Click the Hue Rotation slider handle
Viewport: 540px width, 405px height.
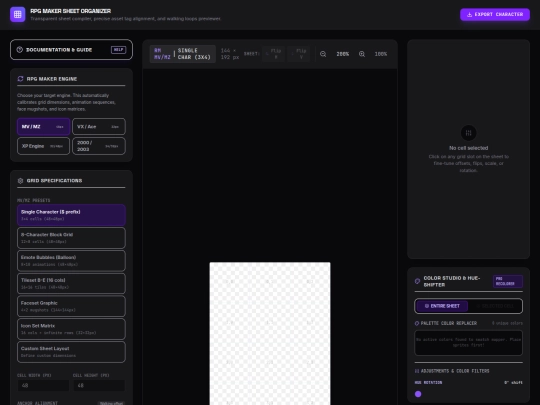[x=418, y=394]
